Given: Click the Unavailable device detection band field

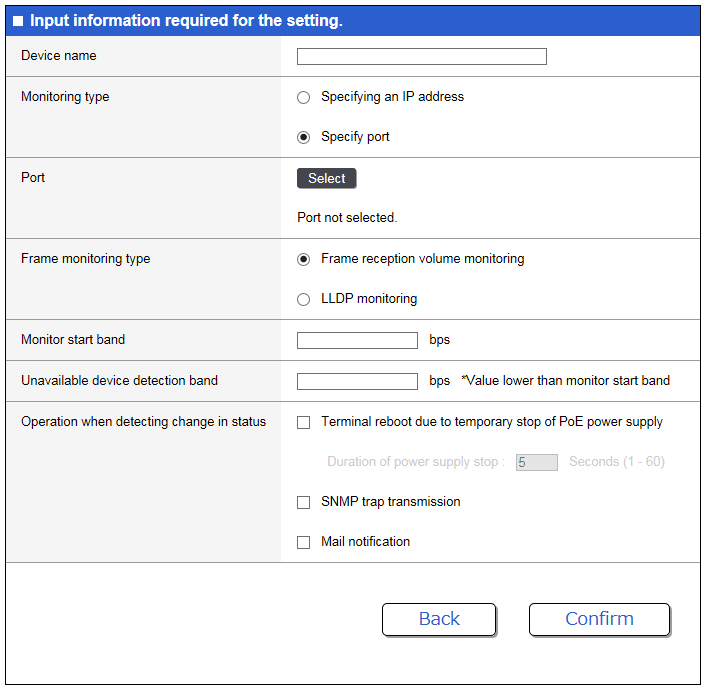Looking at the screenshot, I should 357,381.
